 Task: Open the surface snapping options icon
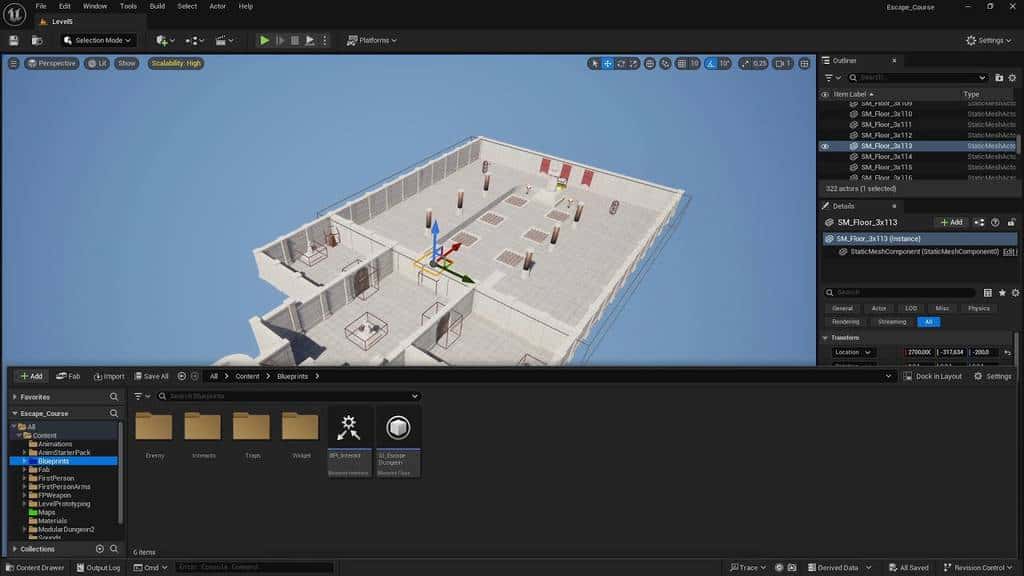click(665, 63)
